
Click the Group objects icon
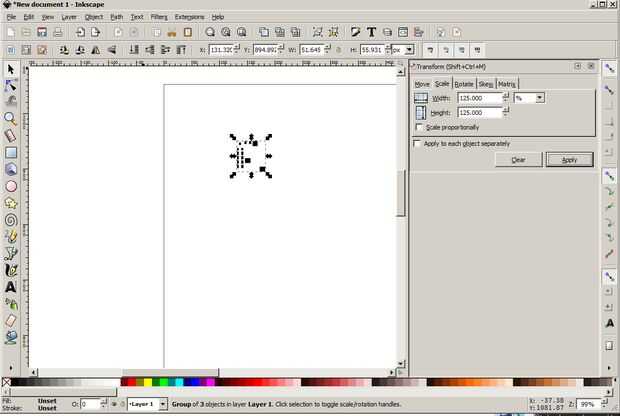pos(318,32)
